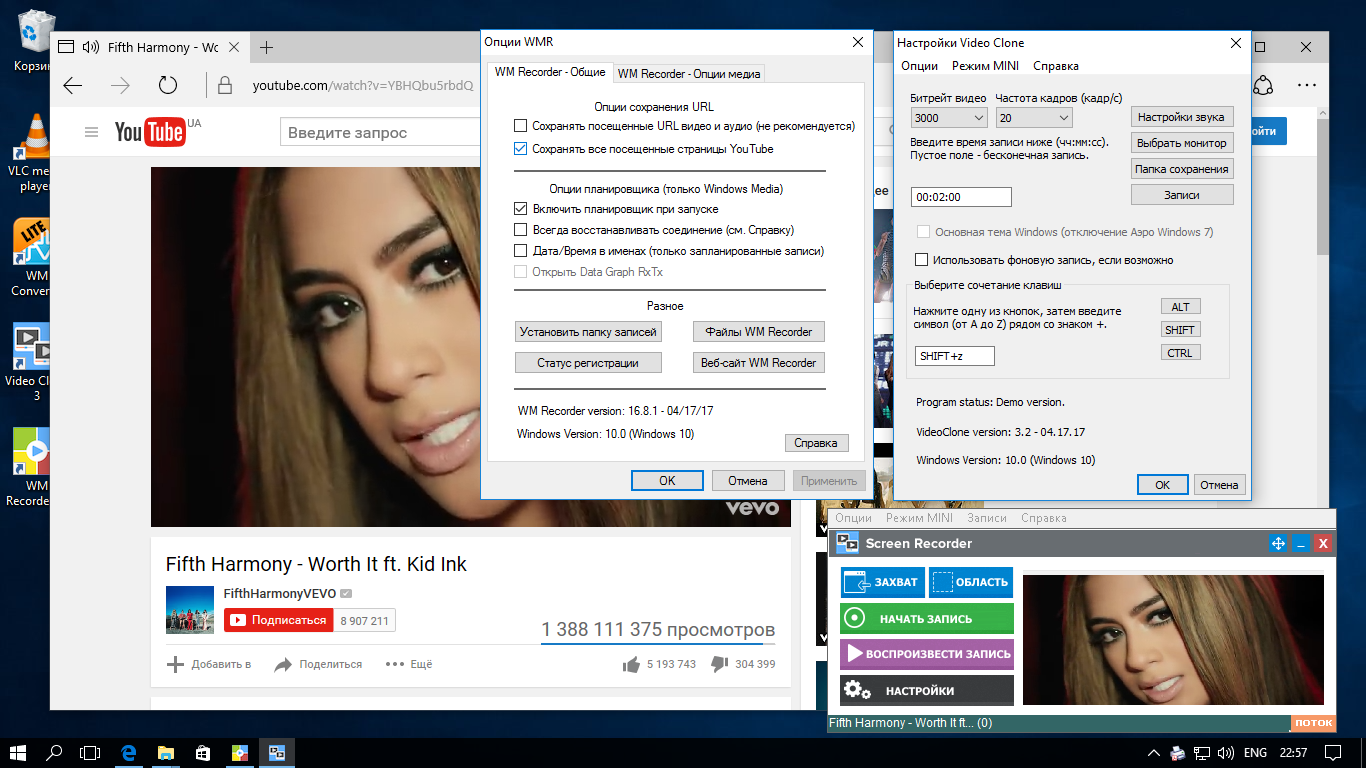The image size is (1366, 768).
Task: Open a new browser tab
Action: 266,47
